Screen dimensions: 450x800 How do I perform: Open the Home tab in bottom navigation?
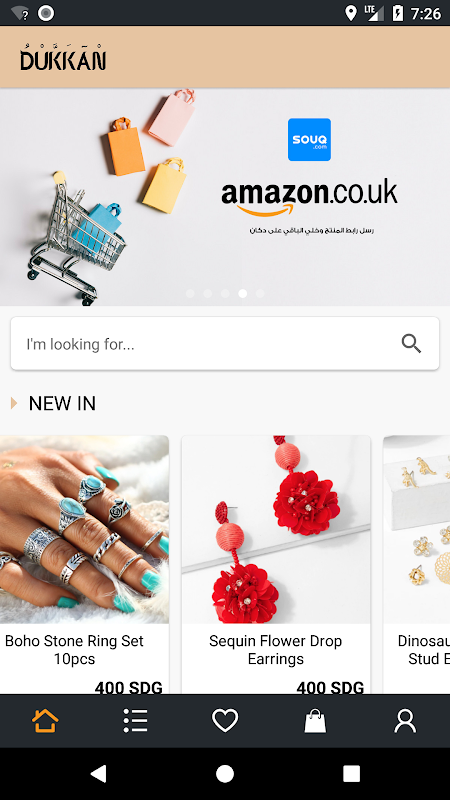(45, 721)
